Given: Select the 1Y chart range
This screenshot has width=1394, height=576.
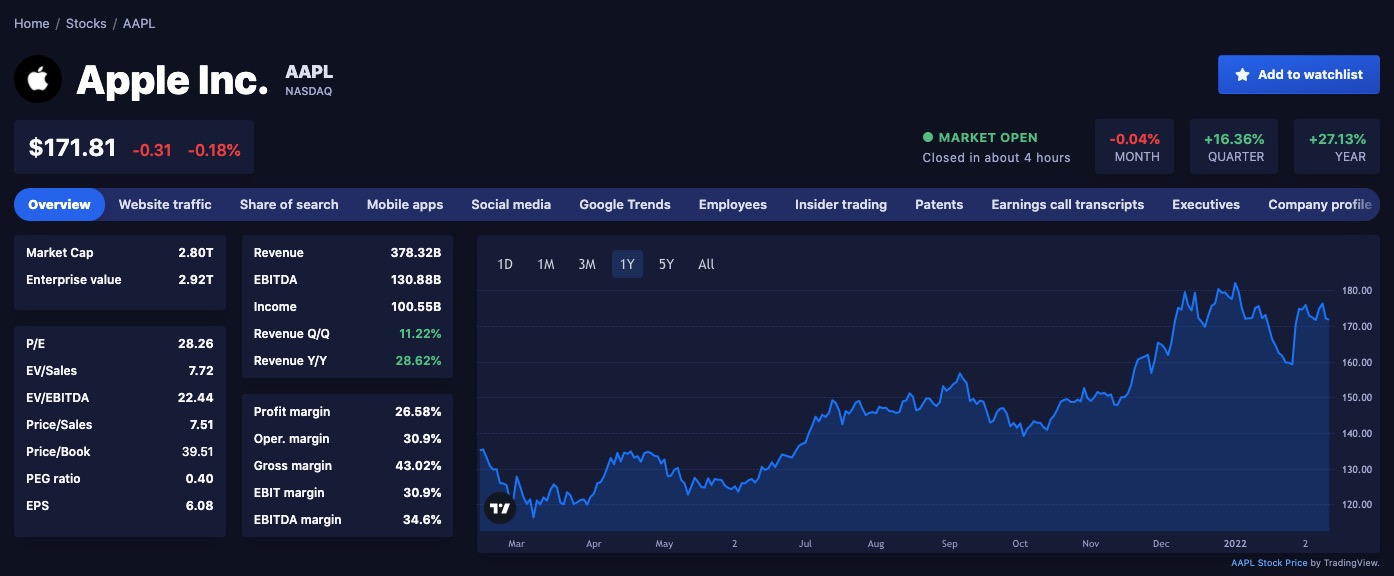Looking at the screenshot, I should [627, 264].
